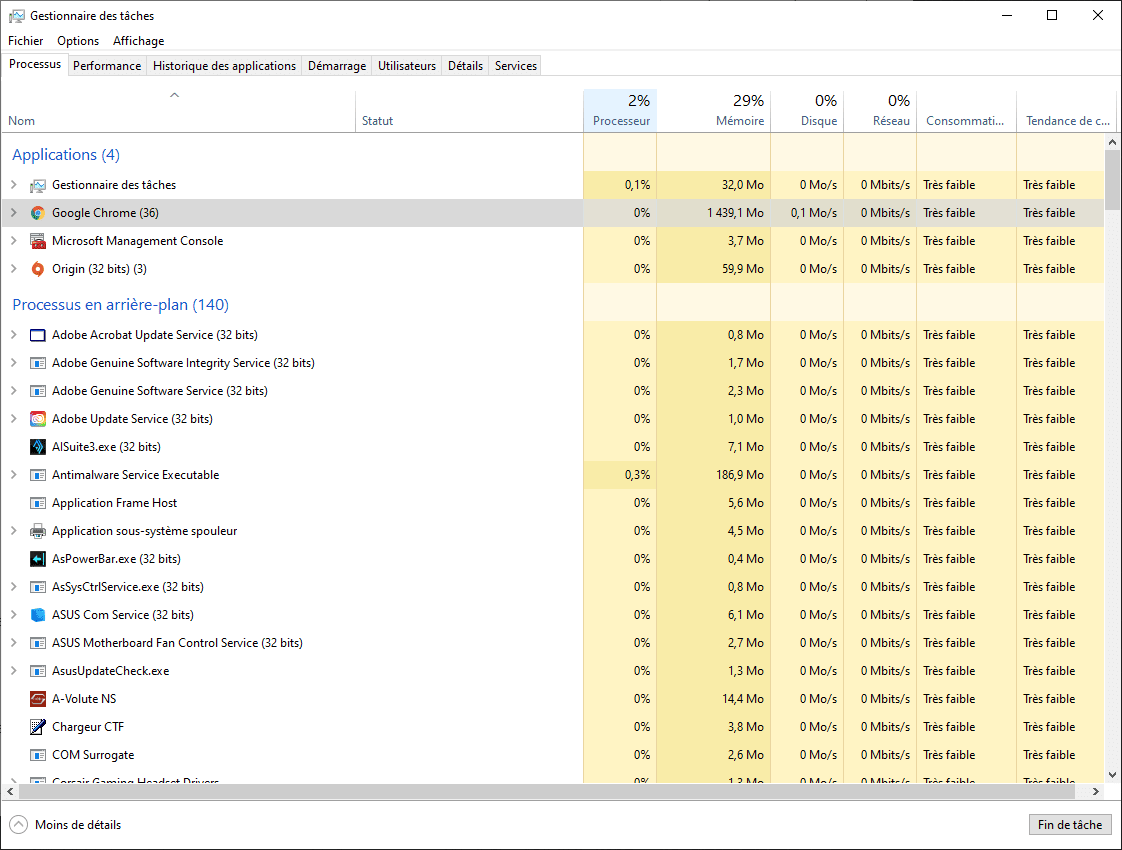Open the Services tab
Viewport: 1122px width, 850px height.
click(x=516, y=66)
